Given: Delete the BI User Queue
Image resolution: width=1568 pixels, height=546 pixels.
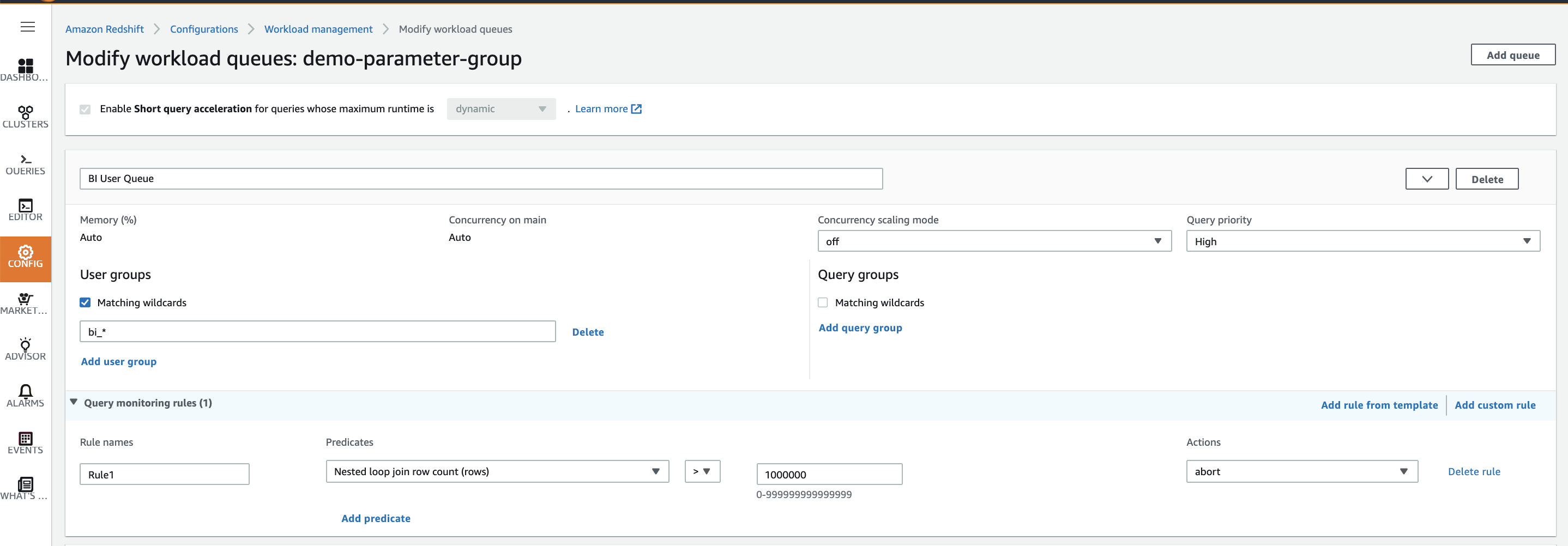Looking at the screenshot, I should pos(1487,179).
